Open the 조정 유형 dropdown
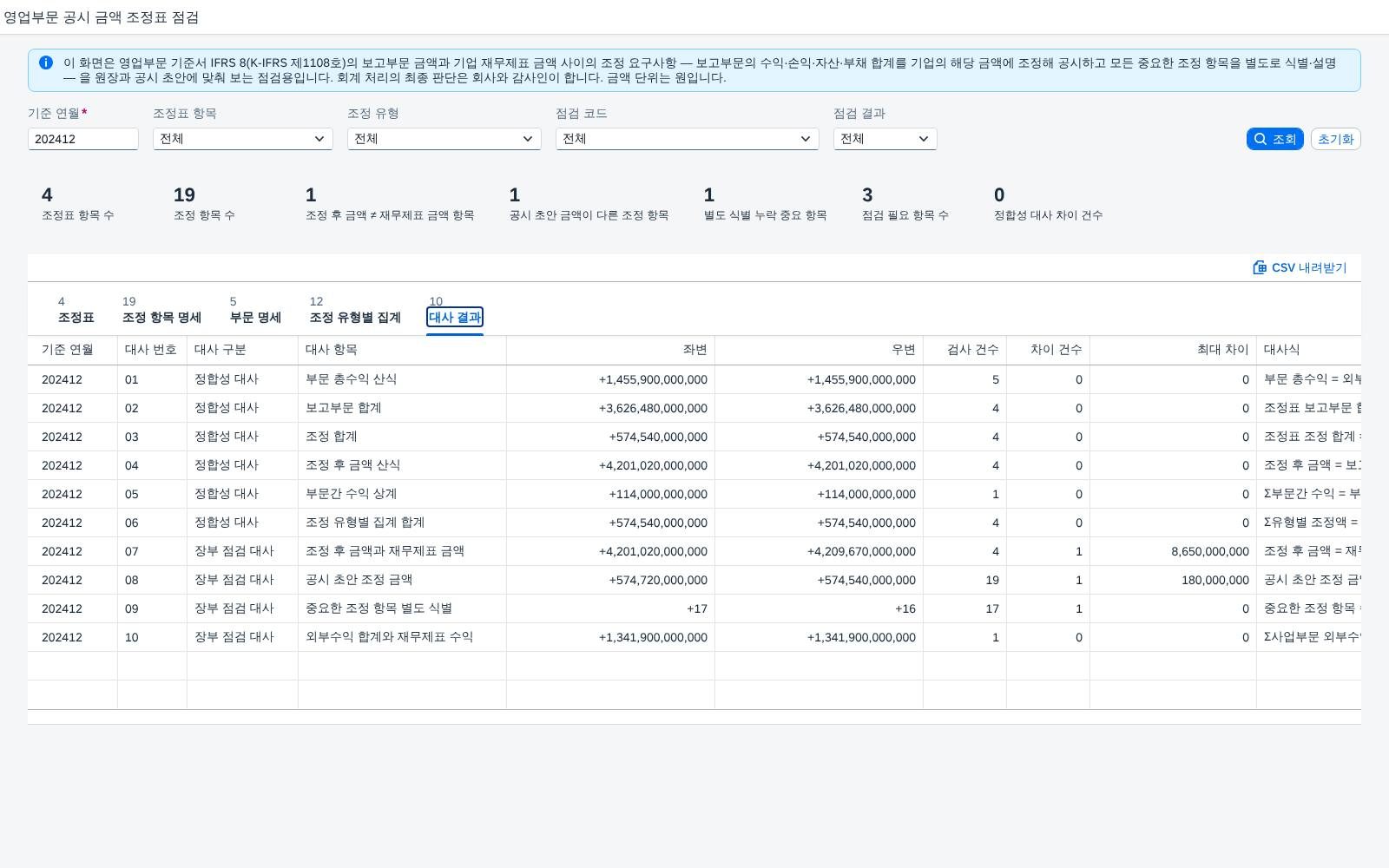1389x868 pixels. 444,139
